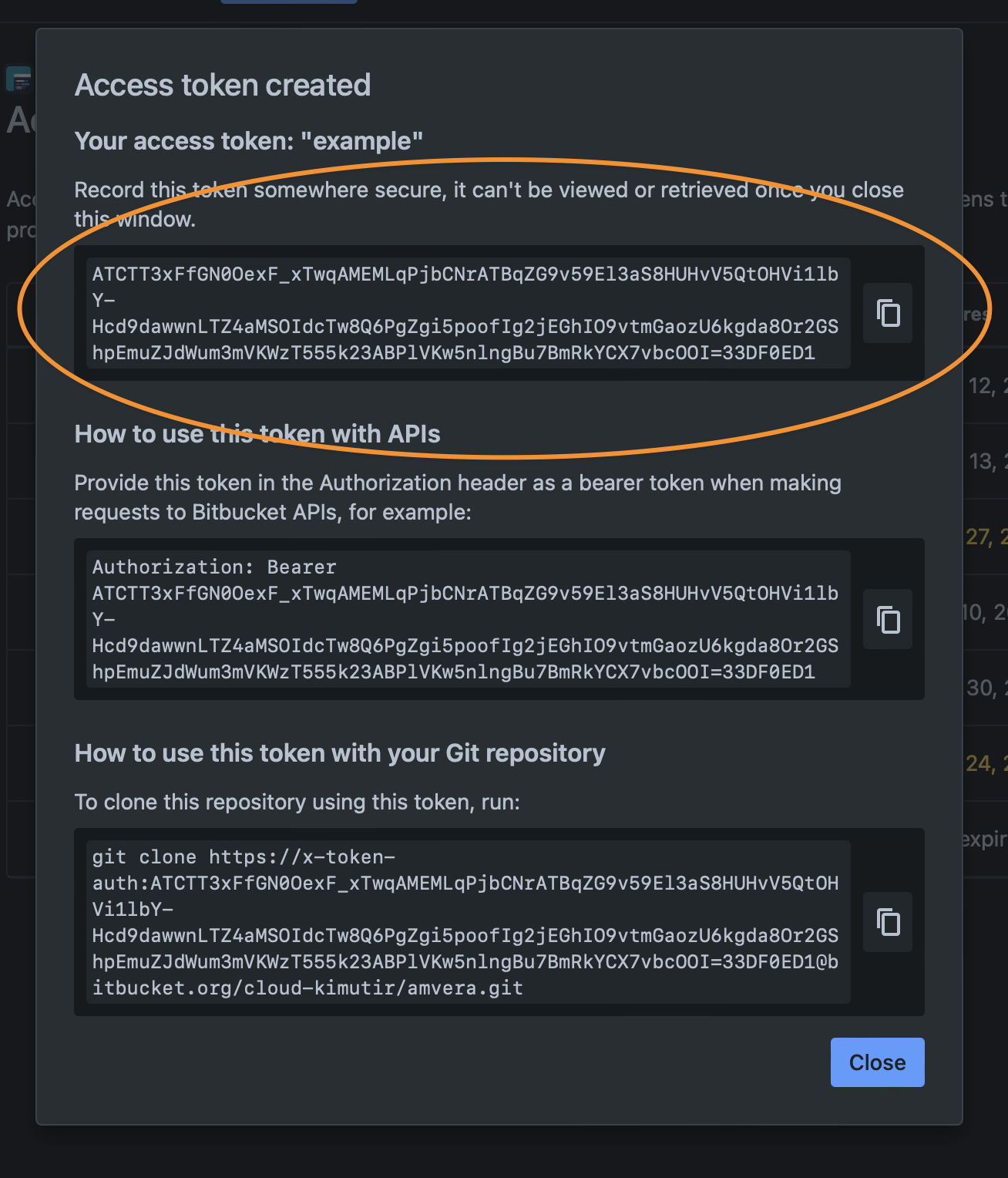The height and width of the screenshot is (1178, 1008).
Task: Click 'To clone this repository using this token' text
Action: tap(297, 803)
